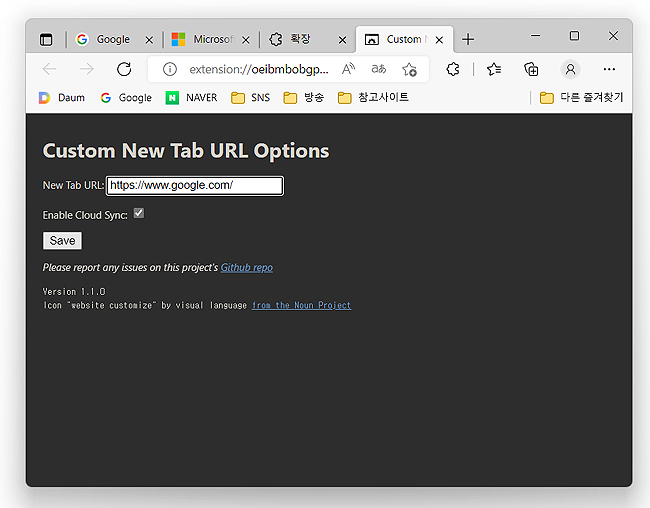Open the Github repo link
Viewport: 650px width, 508px height.
(247, 267)
